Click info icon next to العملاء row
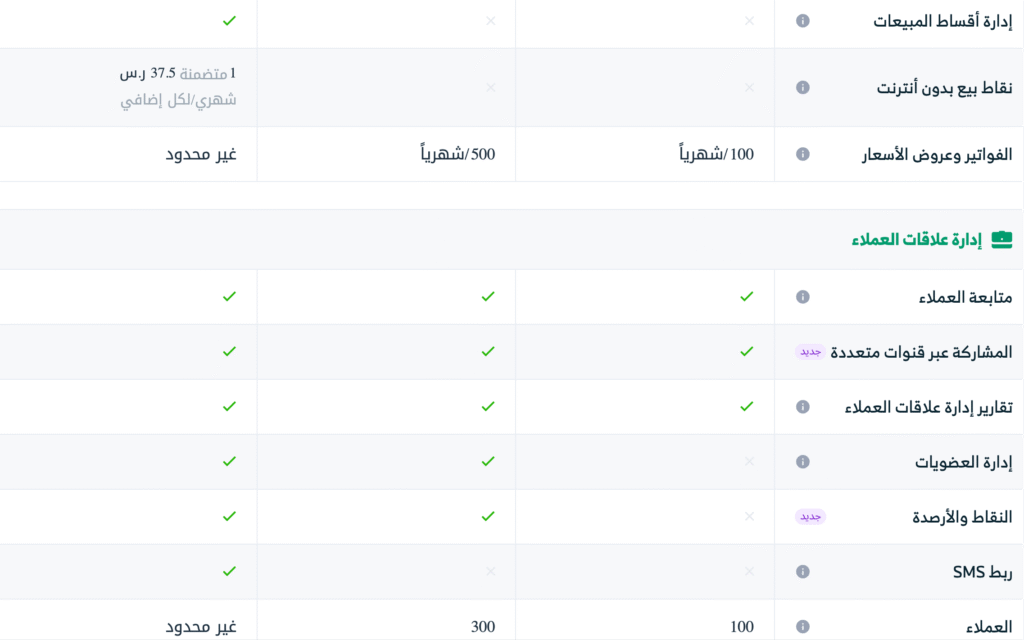 802,627
